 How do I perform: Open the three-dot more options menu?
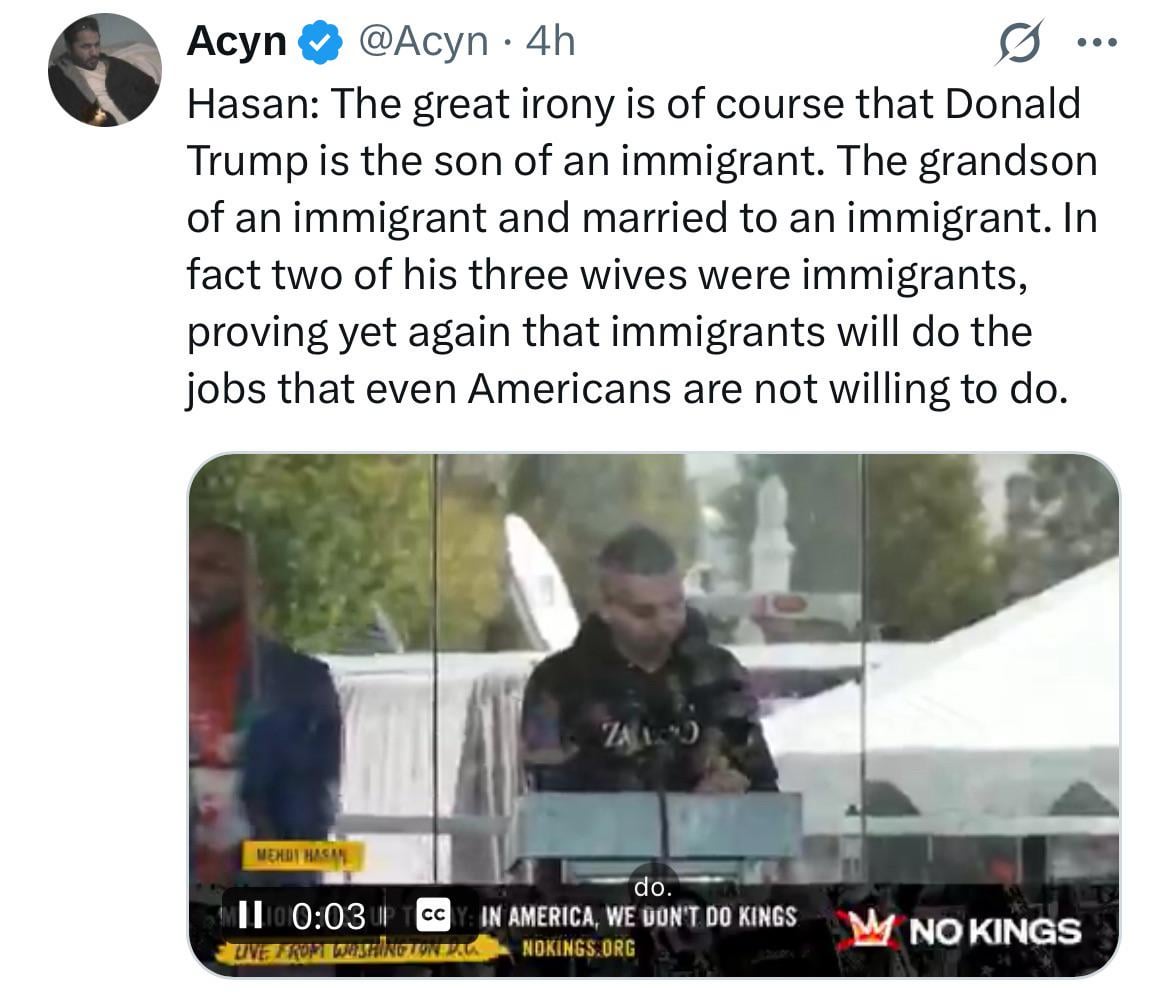pos(1097,43)
